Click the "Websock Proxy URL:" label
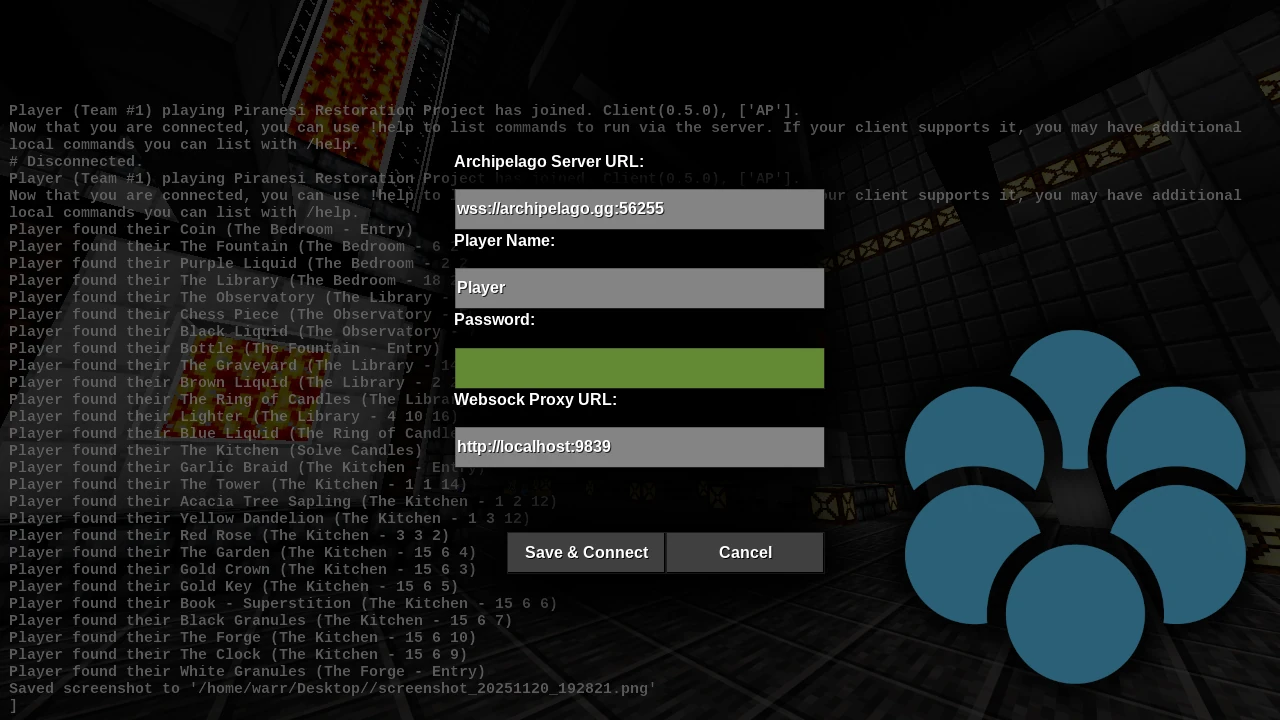 (x=535, y=400)
